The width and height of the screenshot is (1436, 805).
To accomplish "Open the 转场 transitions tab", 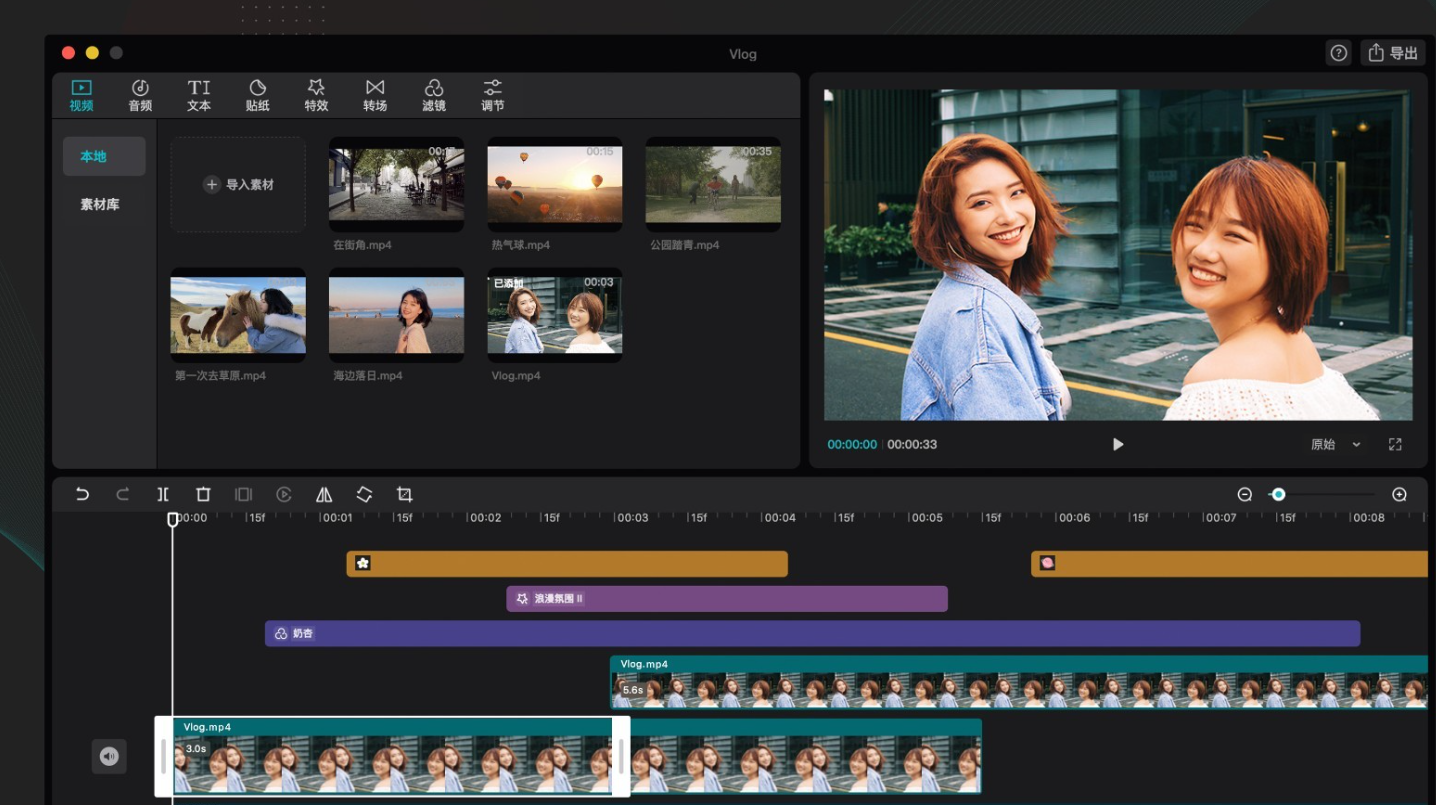I will pos(375,95).
